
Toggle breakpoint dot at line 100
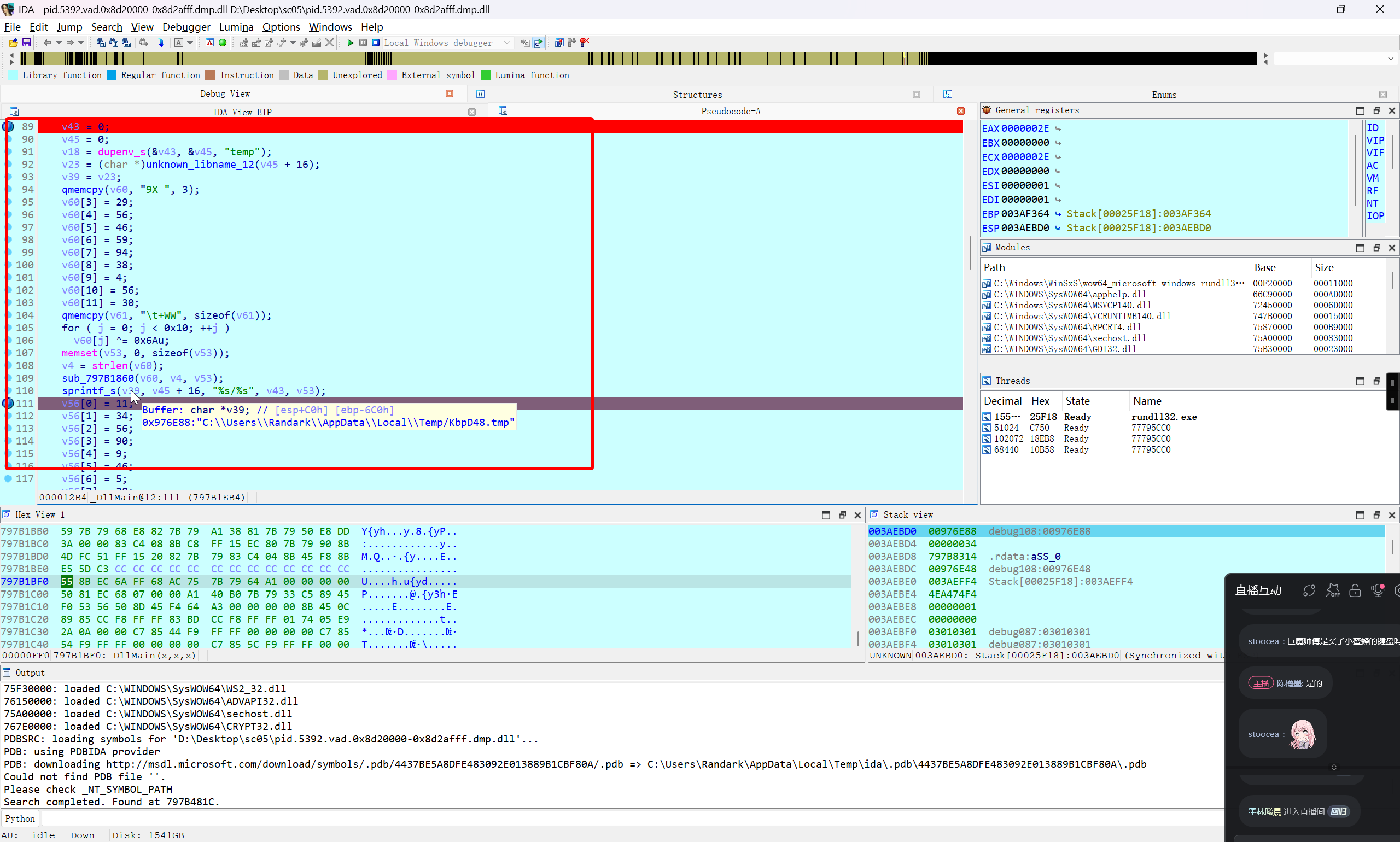(x=8, y=265)
